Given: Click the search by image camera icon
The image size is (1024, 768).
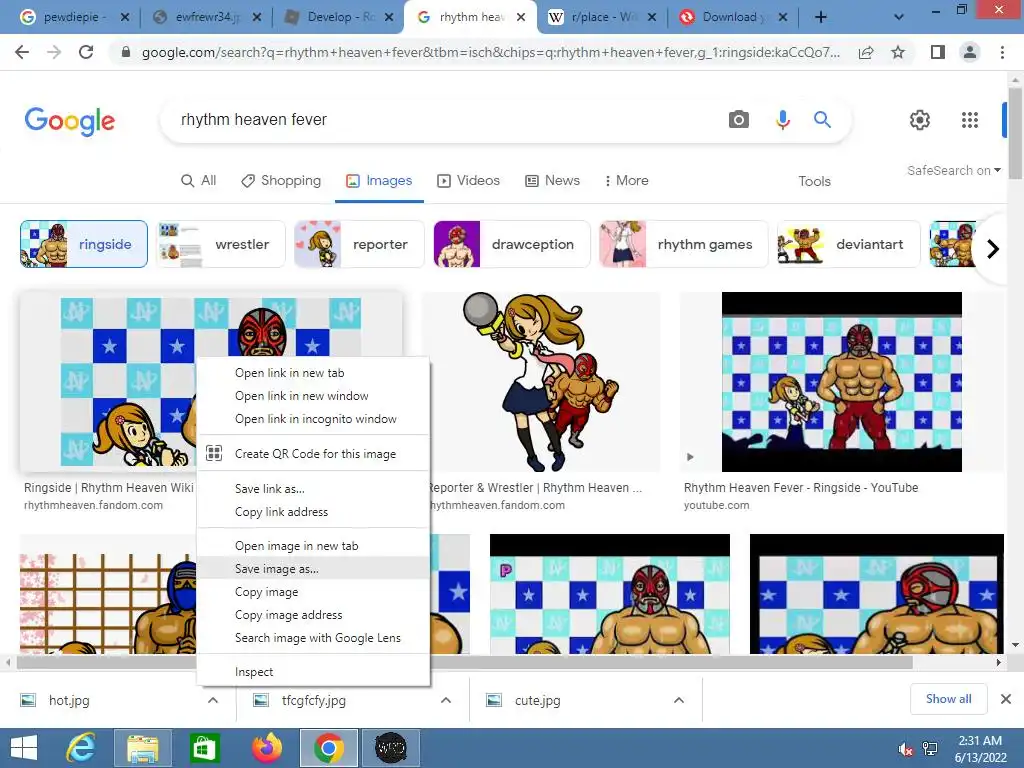Looking at the screenshot, I should tap(739, 120).
